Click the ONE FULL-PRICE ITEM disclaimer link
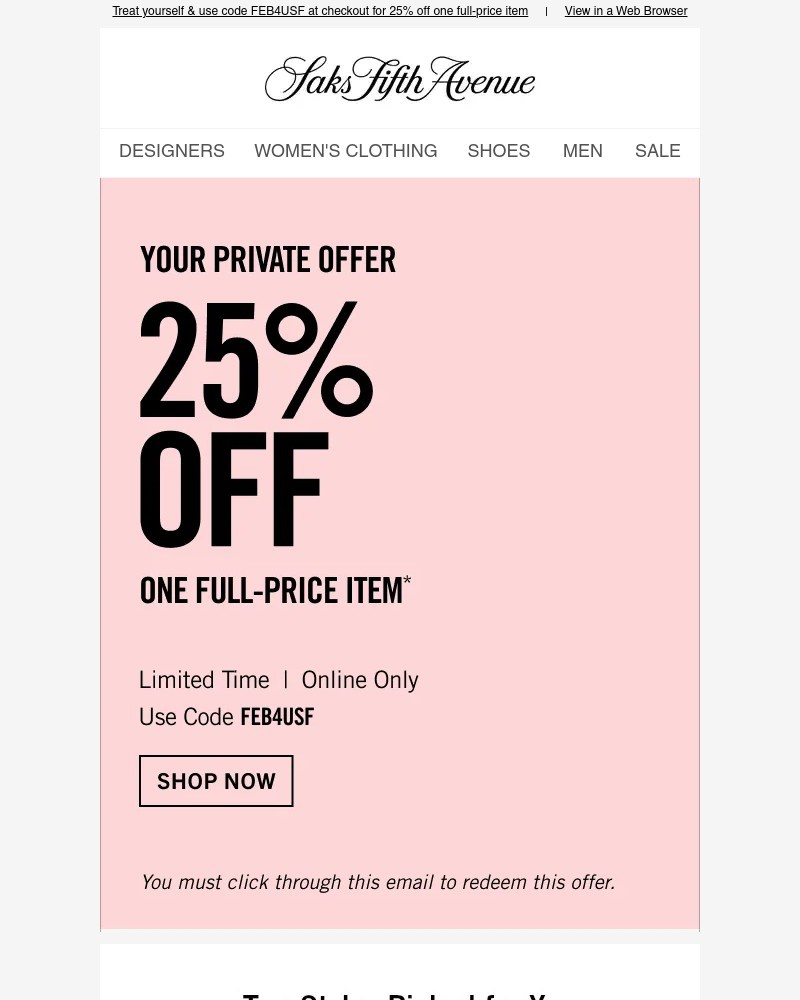Viewport: 800px width, 1000px height. coord(271,590)
